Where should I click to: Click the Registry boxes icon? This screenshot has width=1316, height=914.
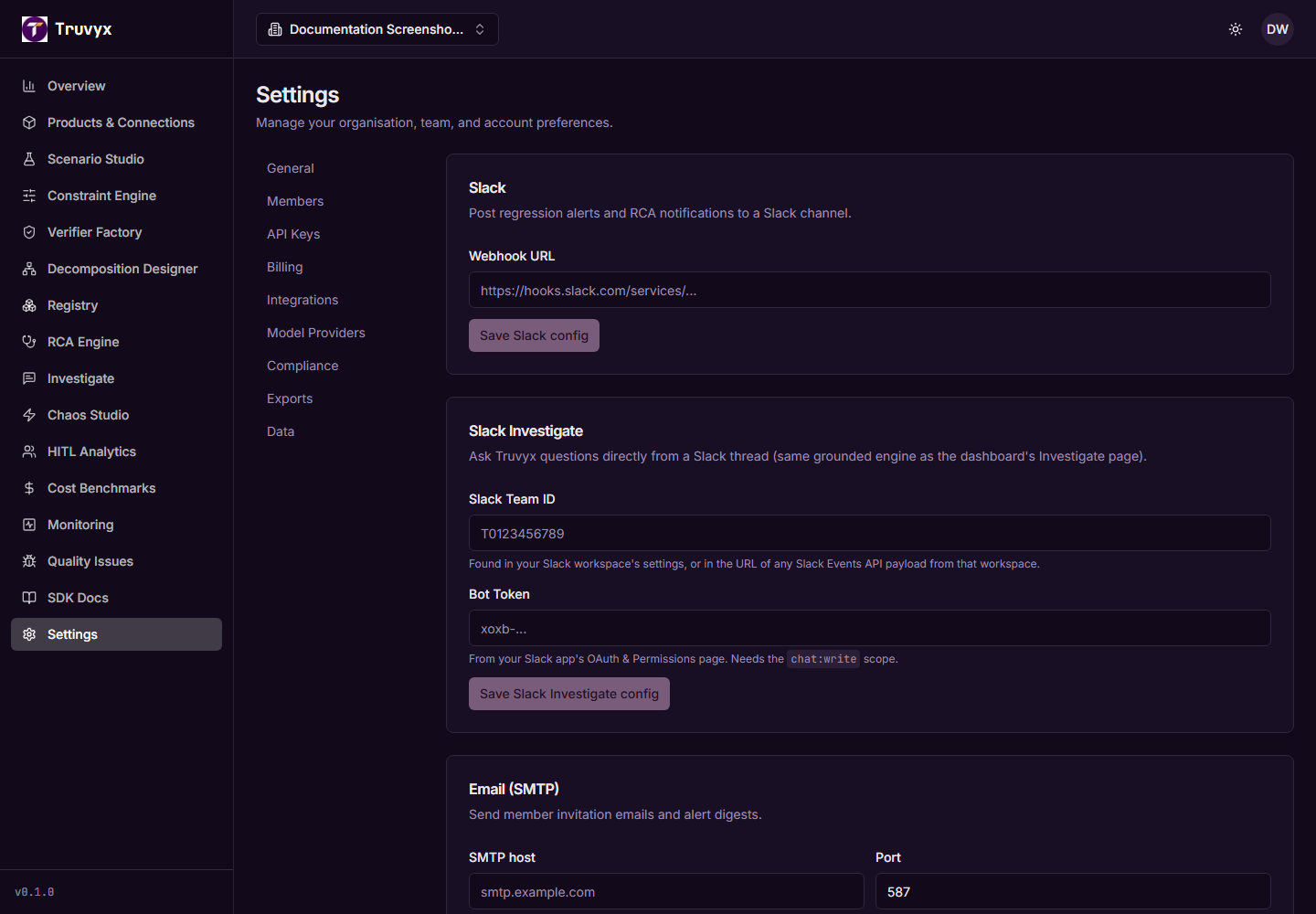coord(29,305)
